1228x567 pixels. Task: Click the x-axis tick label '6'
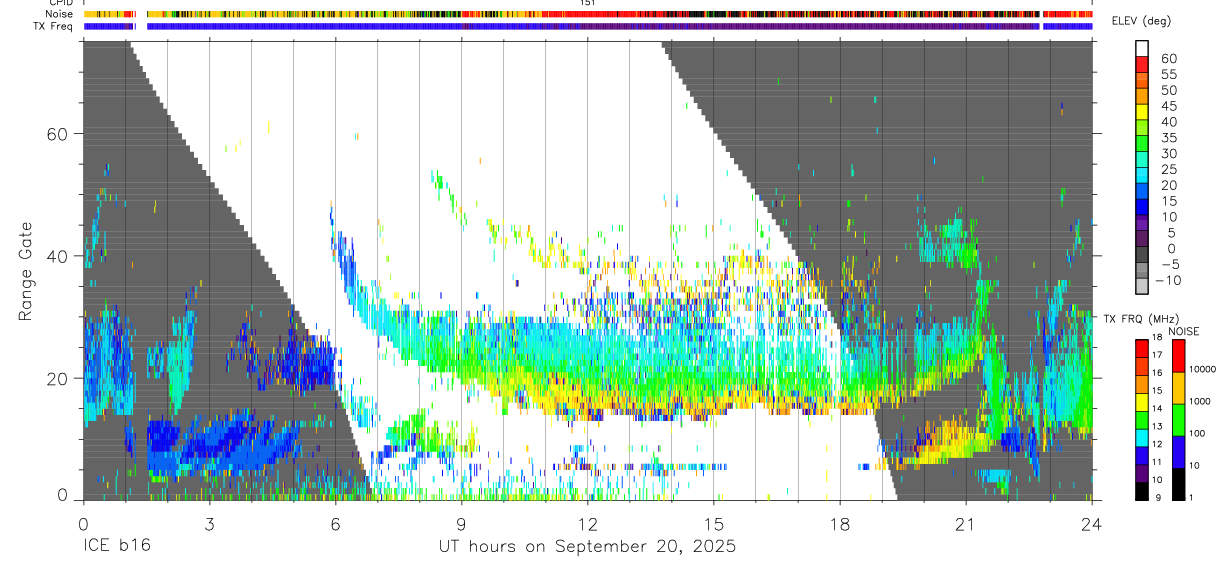(336, 524)
